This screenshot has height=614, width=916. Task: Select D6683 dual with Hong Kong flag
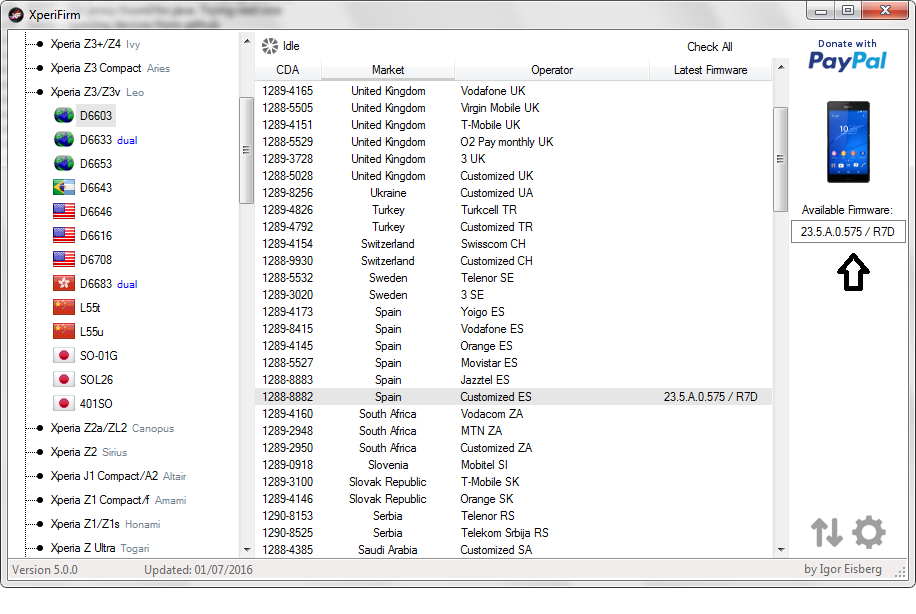[96, 284]
